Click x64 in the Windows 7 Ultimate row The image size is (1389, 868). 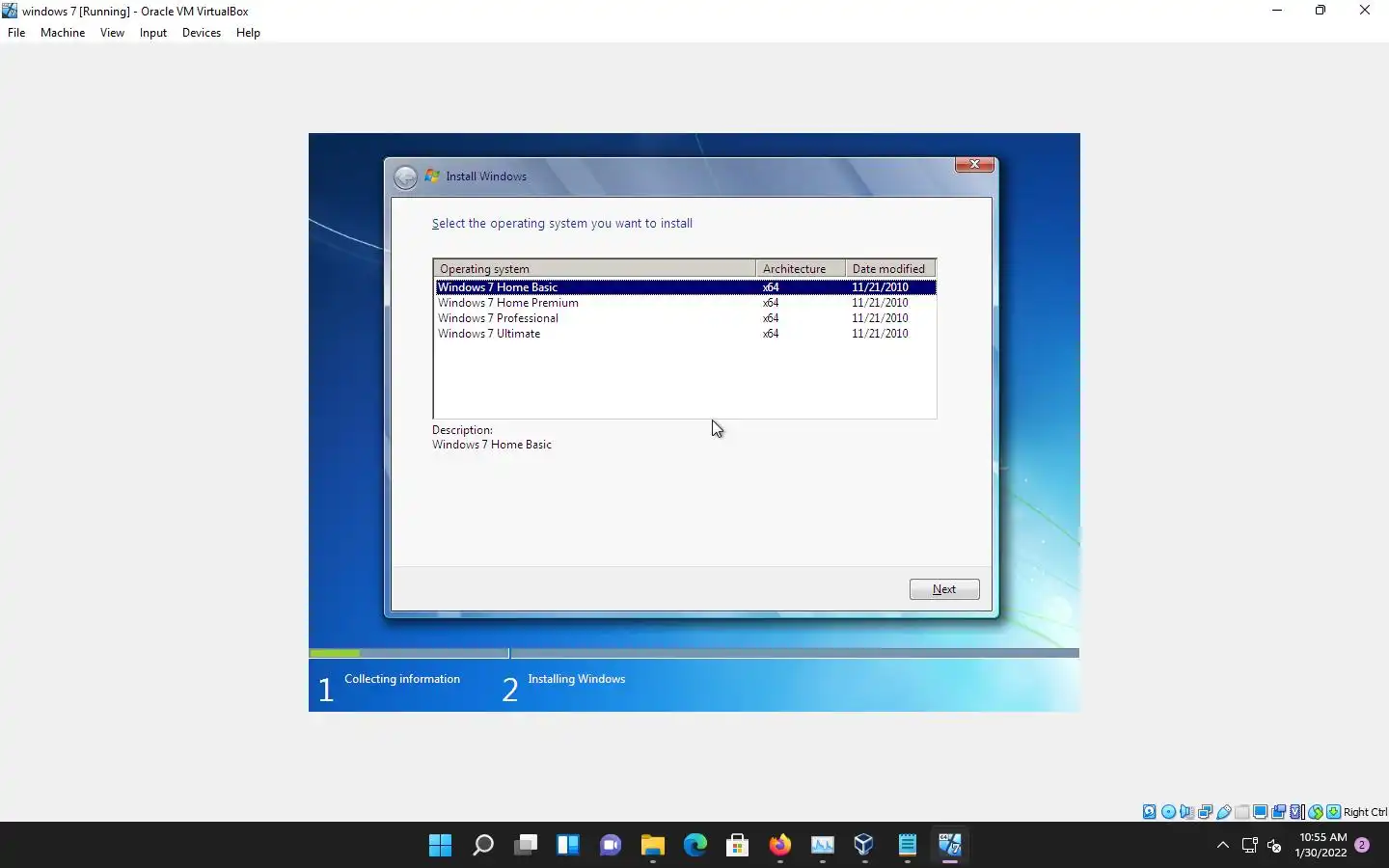click(x=770, y=334)
